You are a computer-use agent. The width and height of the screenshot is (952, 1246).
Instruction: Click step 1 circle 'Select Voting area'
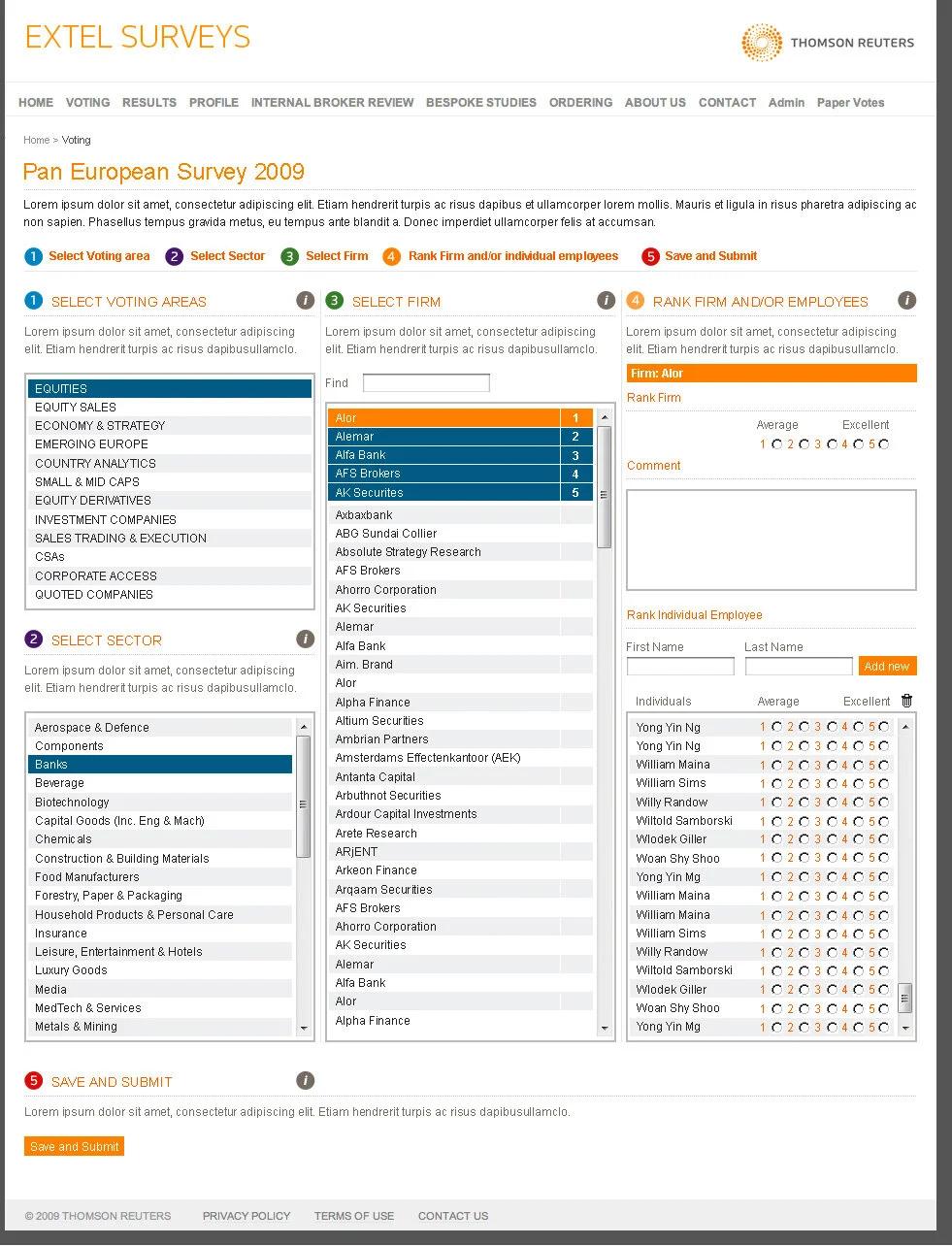point(32,255)
